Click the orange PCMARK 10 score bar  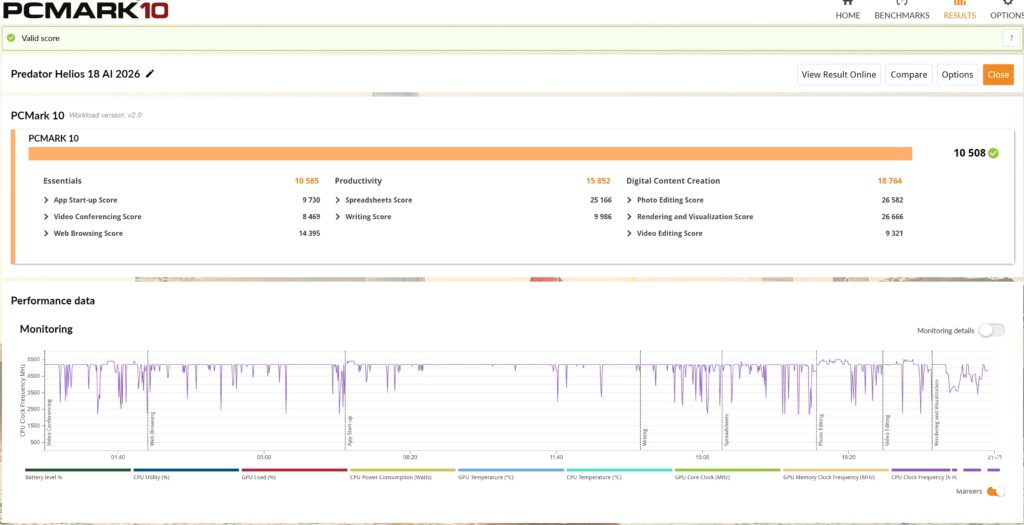click(x=470, y=153)
